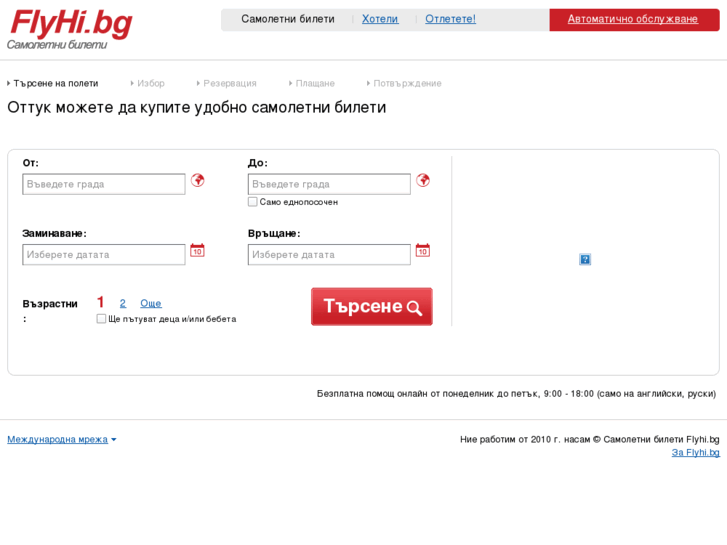The image size is (727, 545).
Task: Open the Връщане calendar icon
Action: tap(422, 251)
